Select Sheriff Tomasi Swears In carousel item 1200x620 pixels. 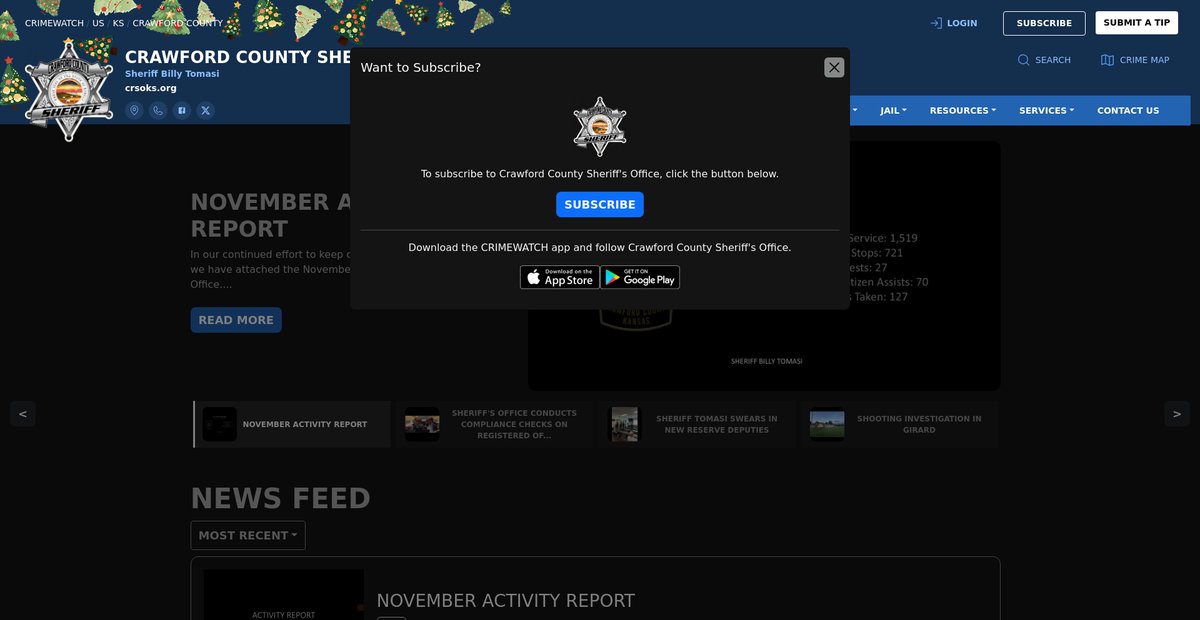pos(696,424)
